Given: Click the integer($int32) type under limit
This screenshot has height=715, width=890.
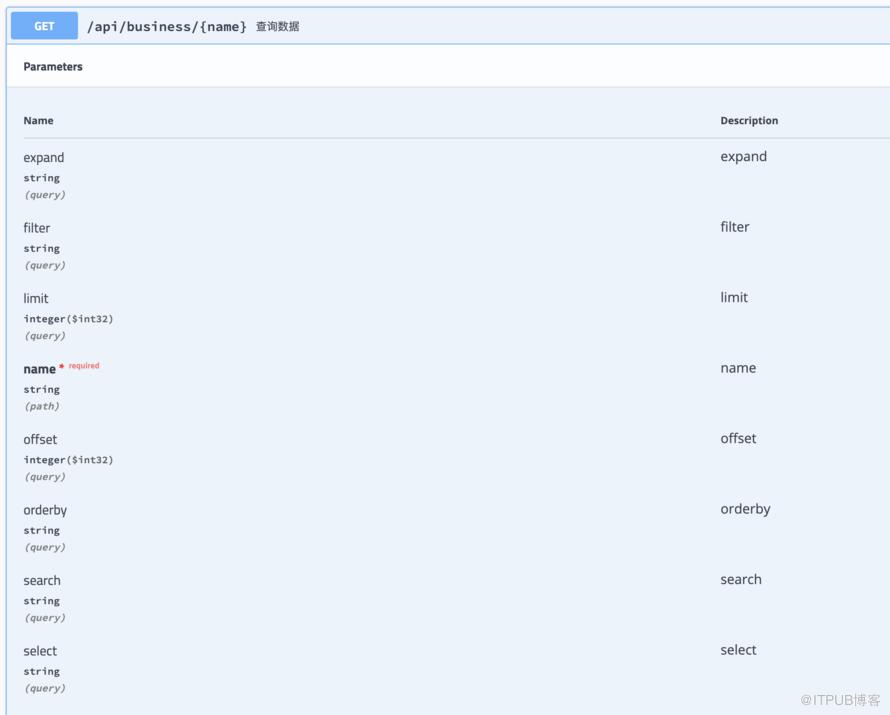Looking at the screenshot, I should pyautogui.click(x=69, y=319).
